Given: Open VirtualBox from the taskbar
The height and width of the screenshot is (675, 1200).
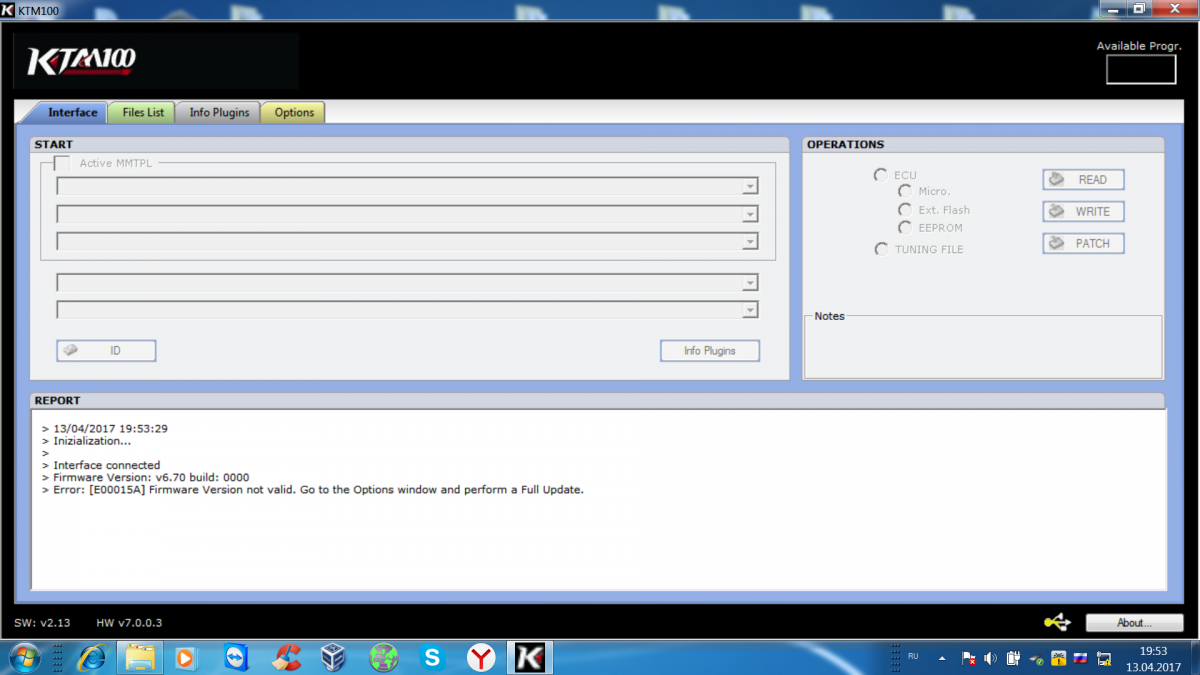Looking at the screenshot, I should [x=334, y=657].
